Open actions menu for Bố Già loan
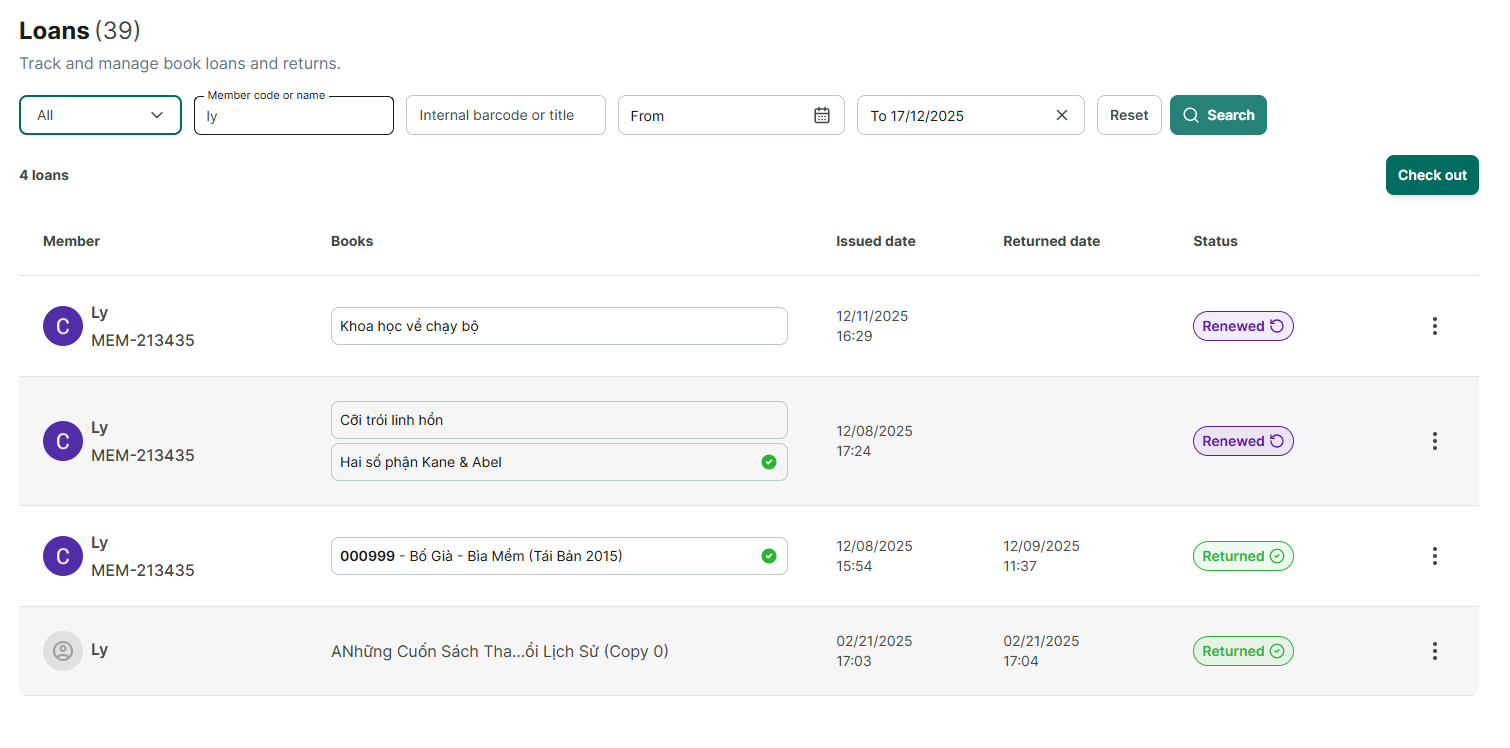1510x748 pixels. [1435, 556]
